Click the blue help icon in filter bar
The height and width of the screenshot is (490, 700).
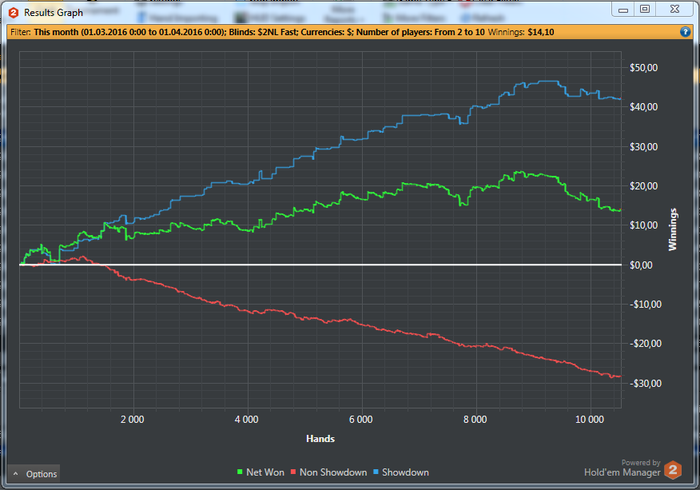(685, 32)
